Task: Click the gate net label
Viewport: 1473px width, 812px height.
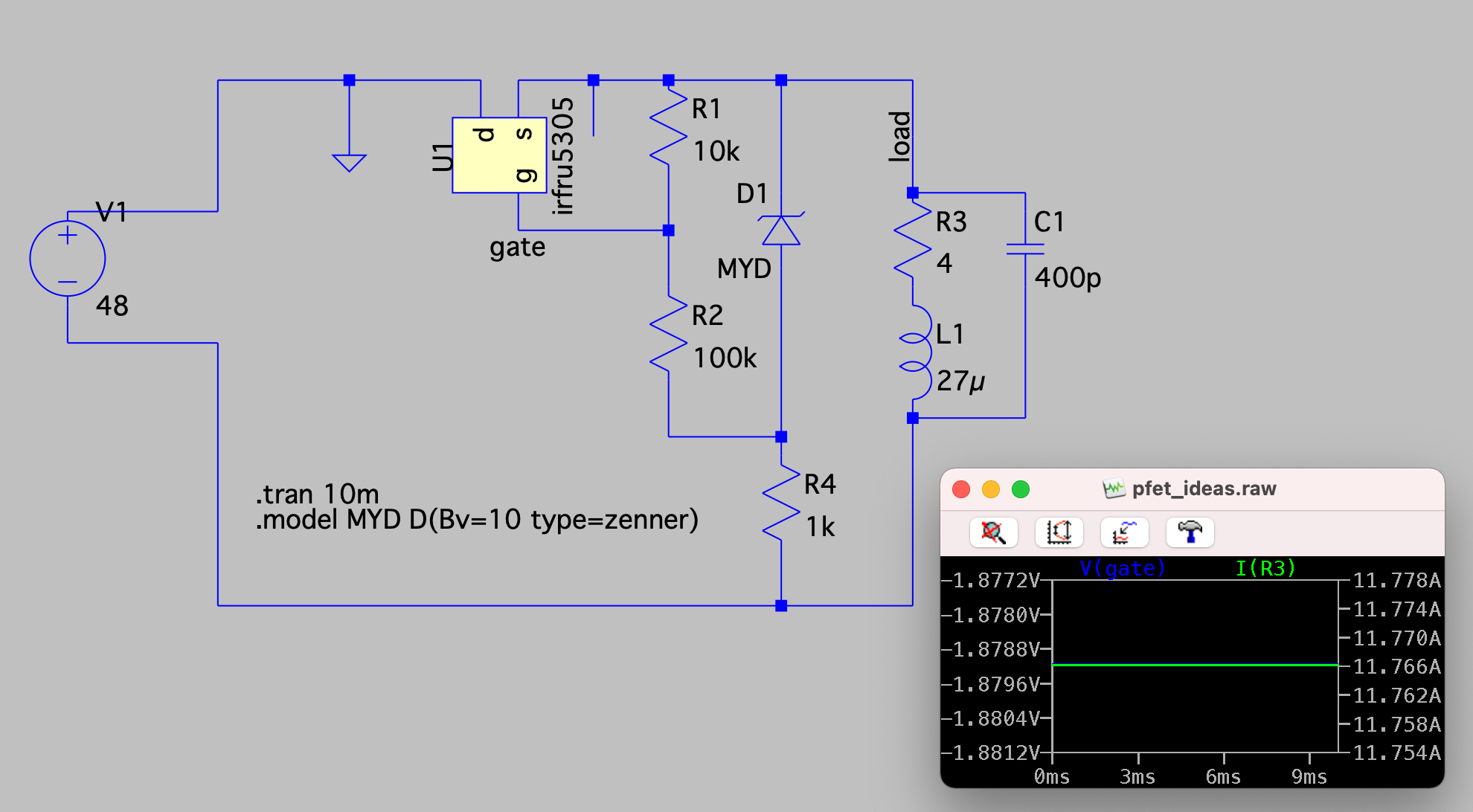Action: coord(517,247)
